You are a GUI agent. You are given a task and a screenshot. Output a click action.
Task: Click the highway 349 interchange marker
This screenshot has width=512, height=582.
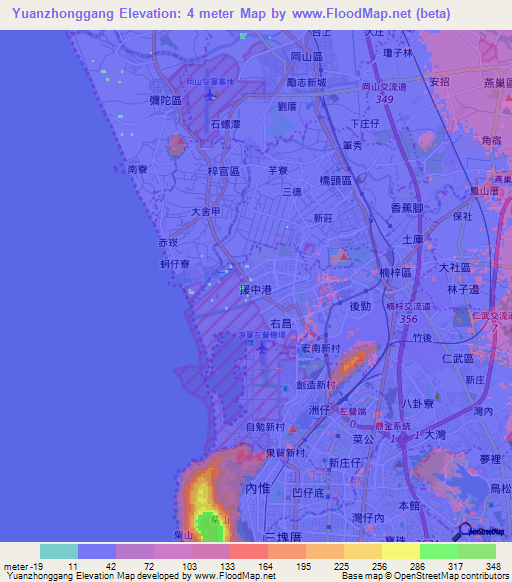(384, 99)
